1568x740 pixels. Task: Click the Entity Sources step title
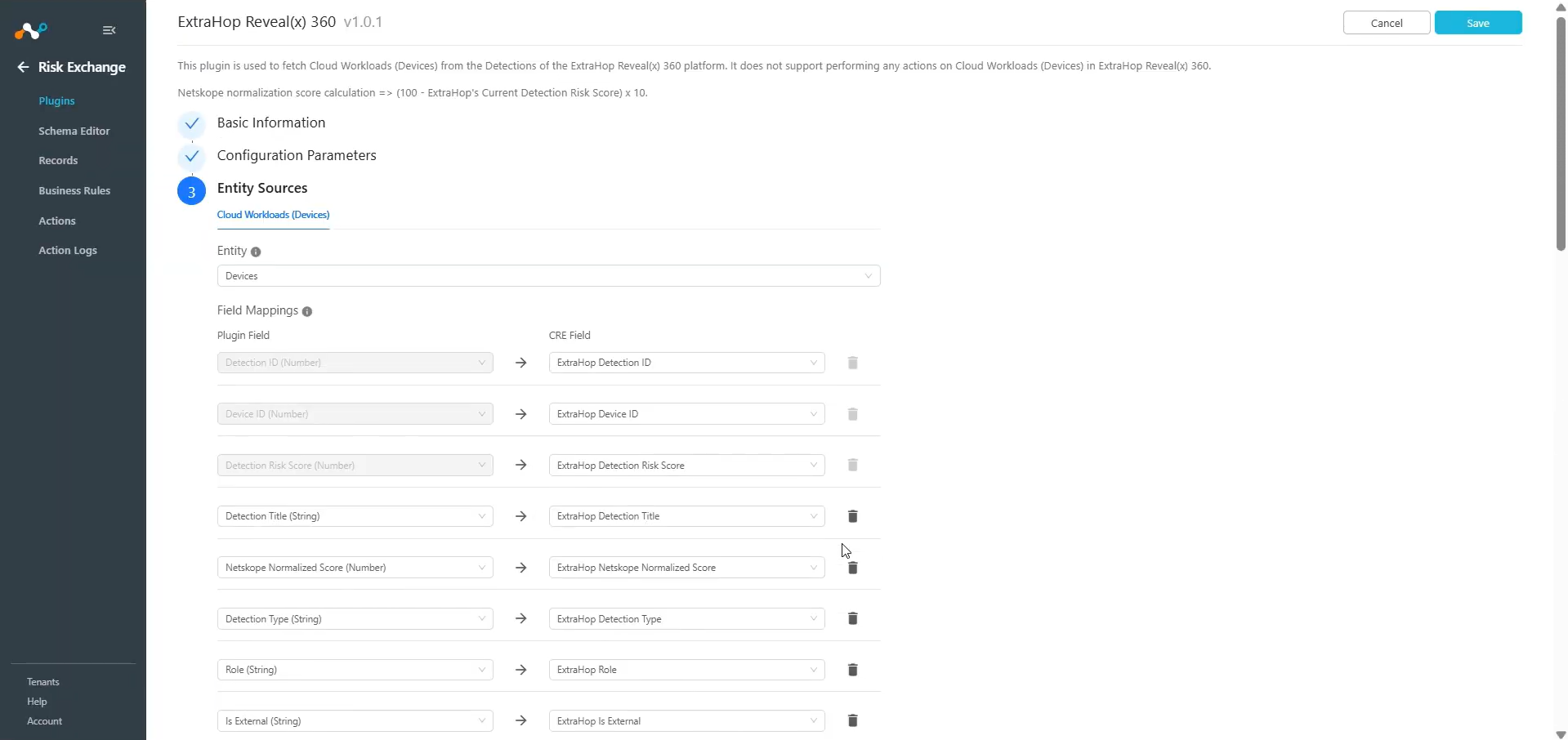262,188
